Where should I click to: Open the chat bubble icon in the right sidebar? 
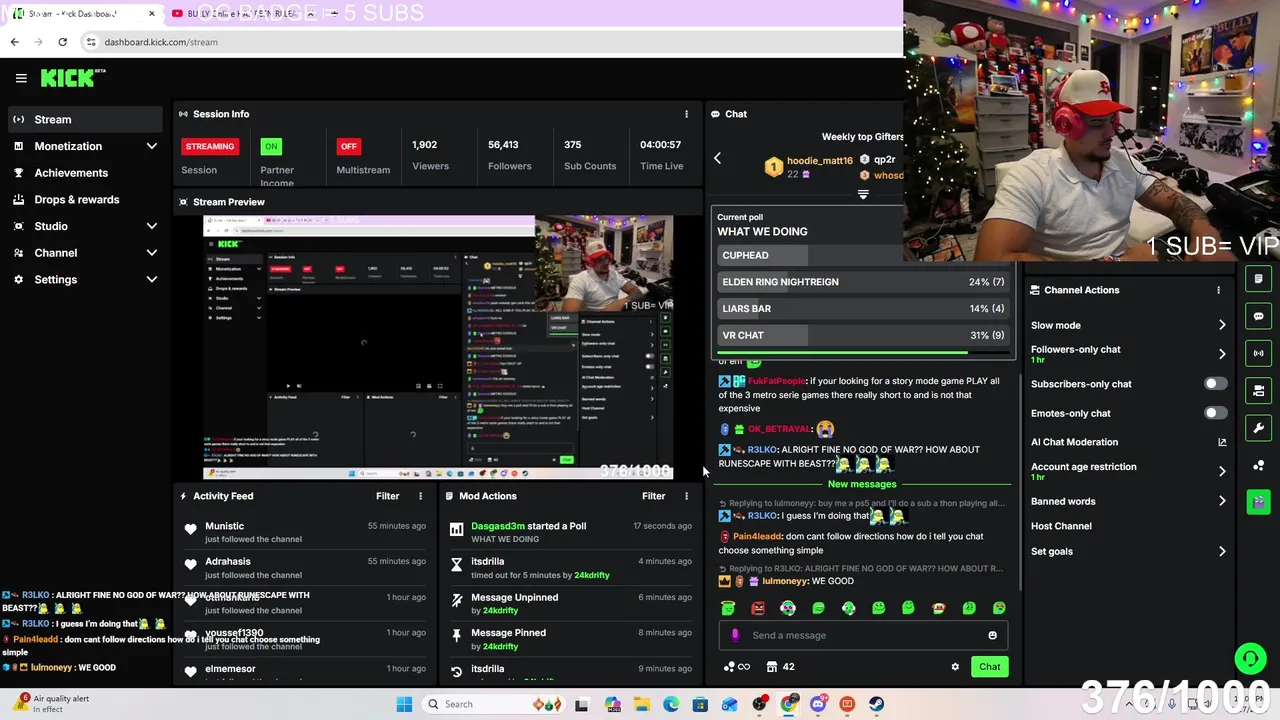[x=1259, y=316]
